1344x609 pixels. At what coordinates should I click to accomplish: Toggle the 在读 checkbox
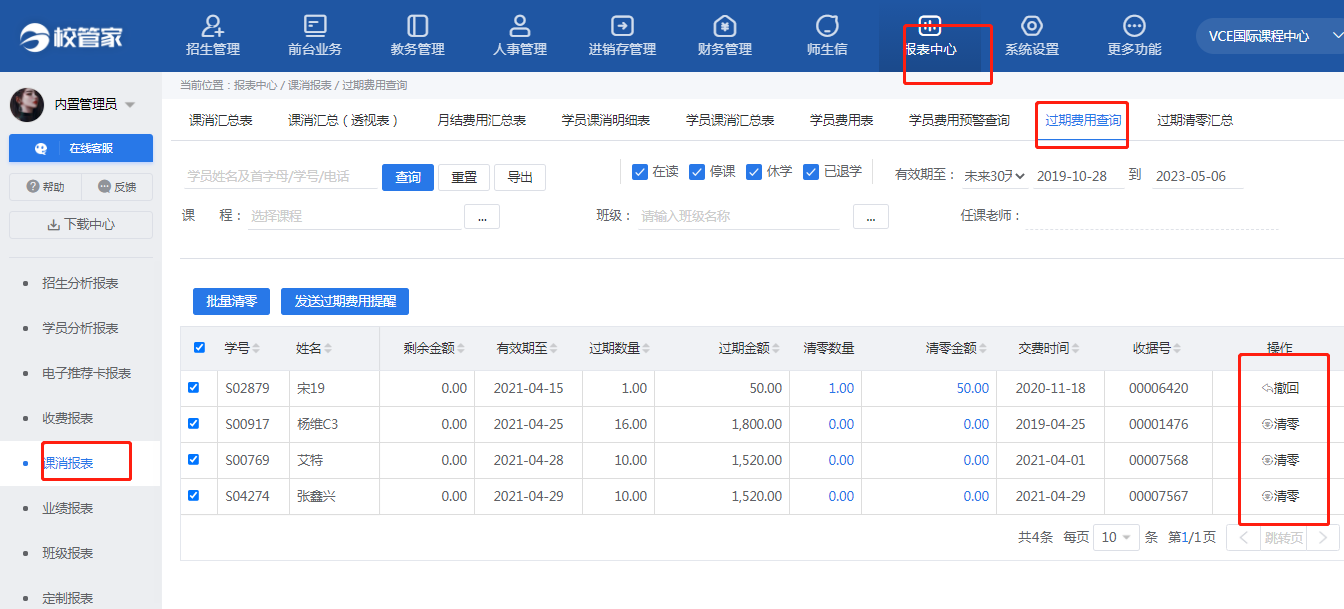640,172
